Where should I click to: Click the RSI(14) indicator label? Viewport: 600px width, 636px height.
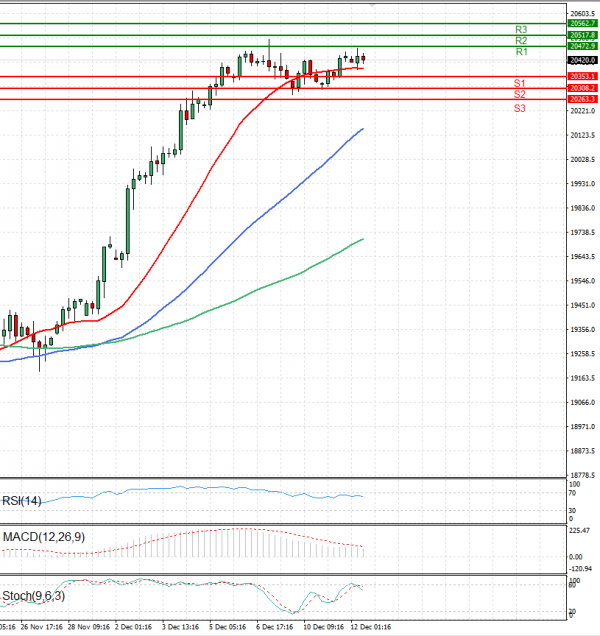pyautogui.click(x=22, y=501)
